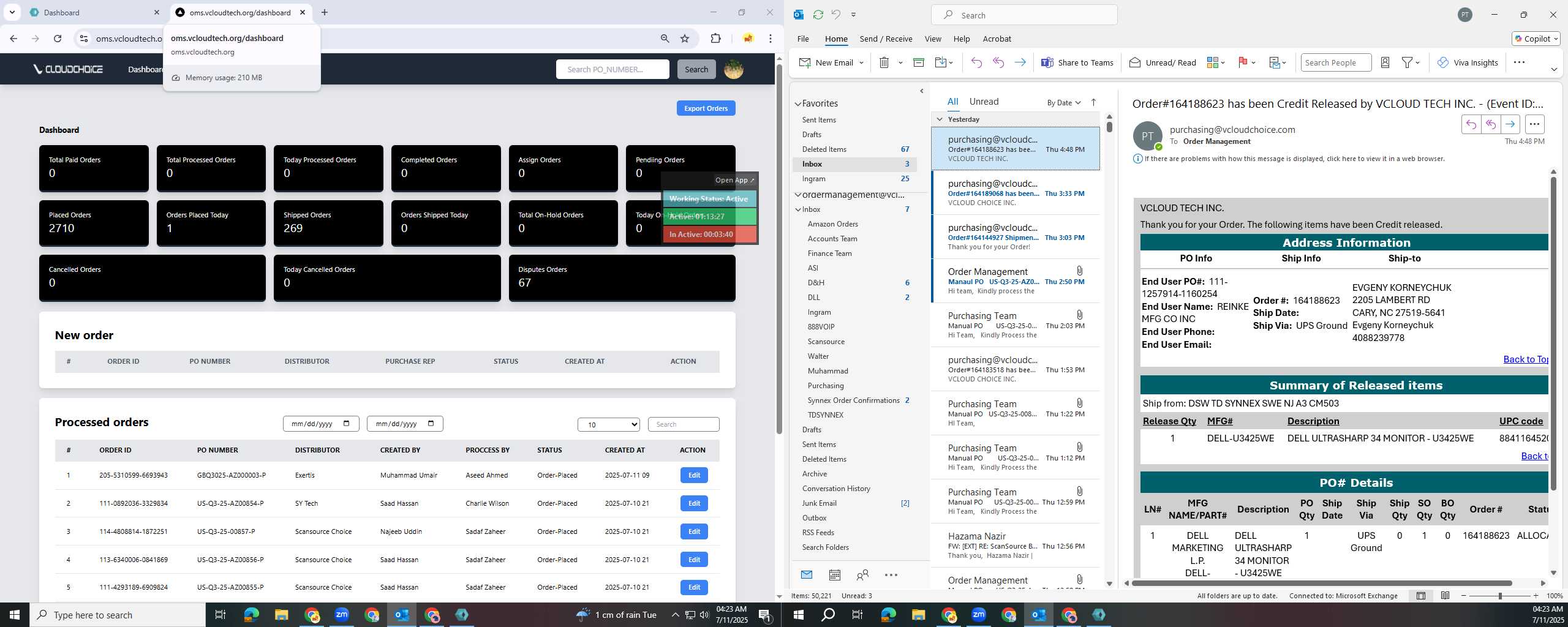Click the Categorize colored squares icon
1568x627 pixels.
pyautogui.click(x=1212, y=62)
